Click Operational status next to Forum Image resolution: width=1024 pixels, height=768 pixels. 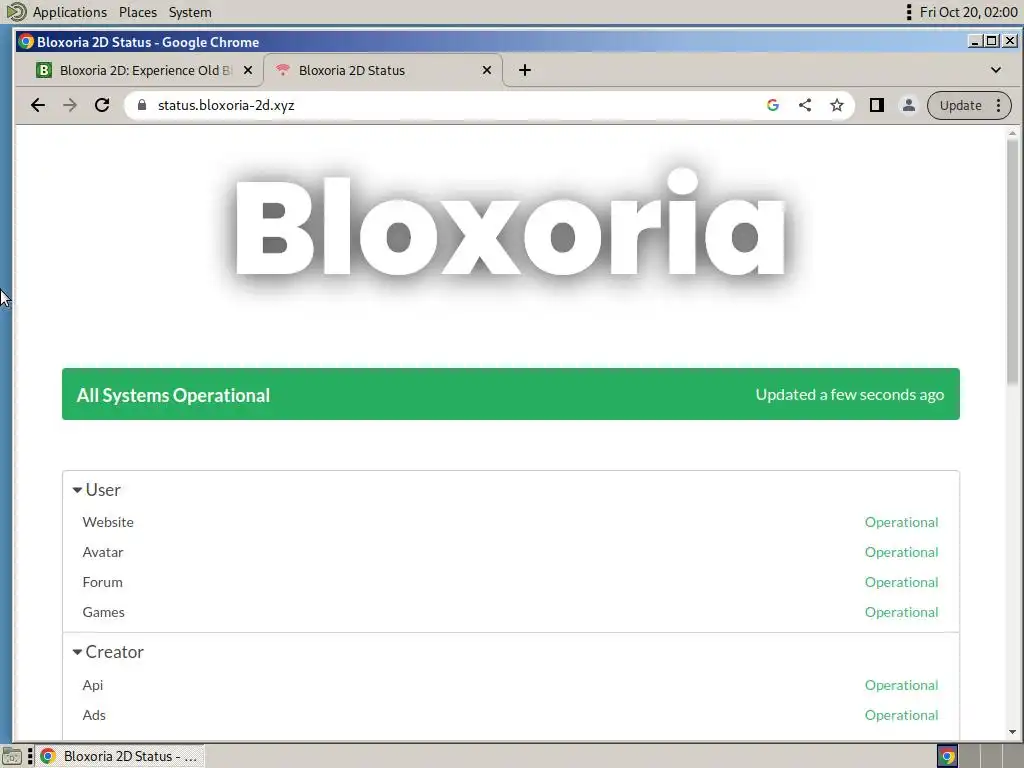pos(901,583)
